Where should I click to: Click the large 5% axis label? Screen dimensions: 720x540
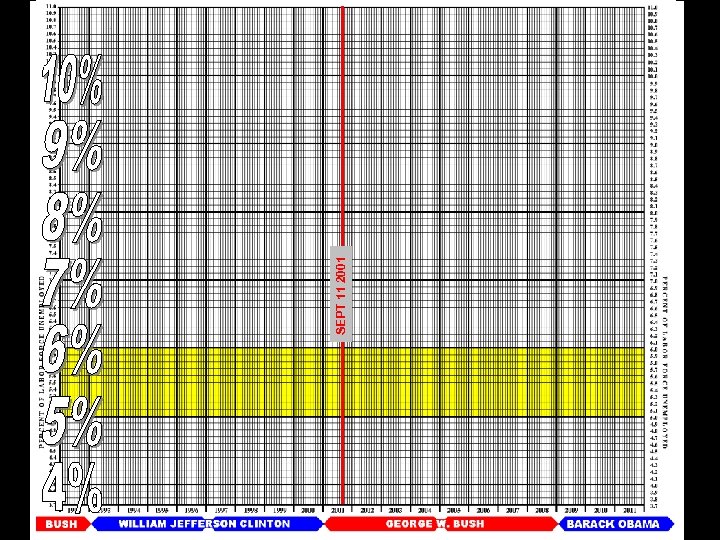click(72, 422)
